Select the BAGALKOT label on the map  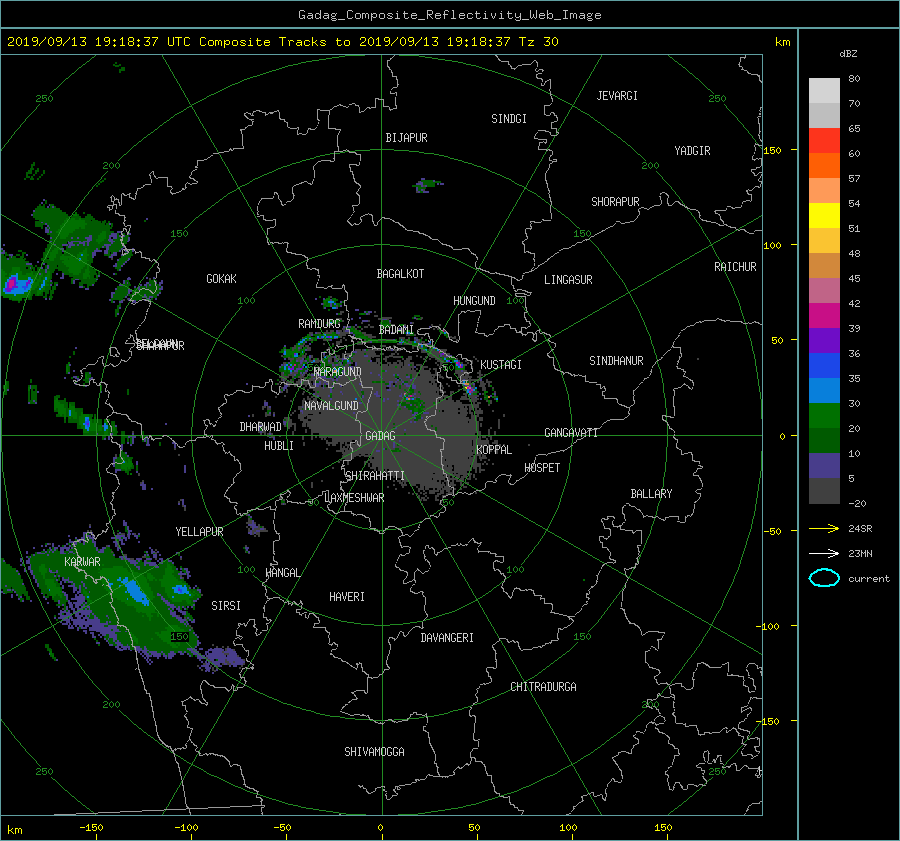pyautogui.click(x=400, y=274)
